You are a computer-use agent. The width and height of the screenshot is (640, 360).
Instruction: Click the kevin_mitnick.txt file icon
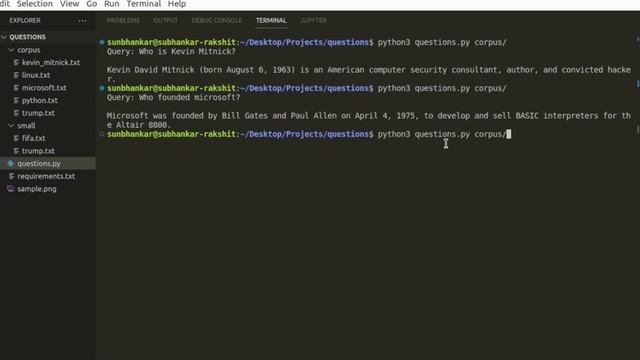point(16,62)
